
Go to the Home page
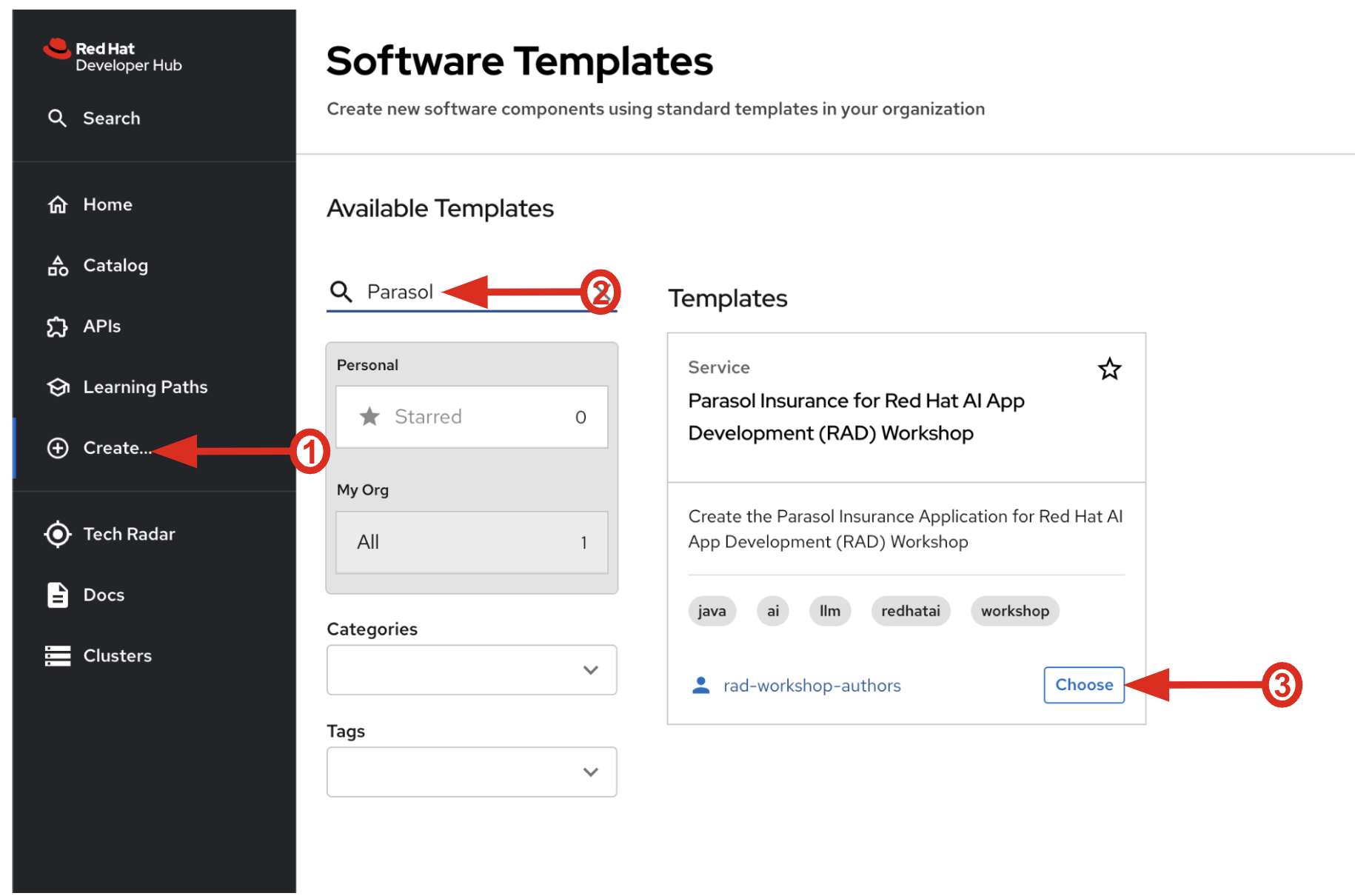tap(107, 204)
